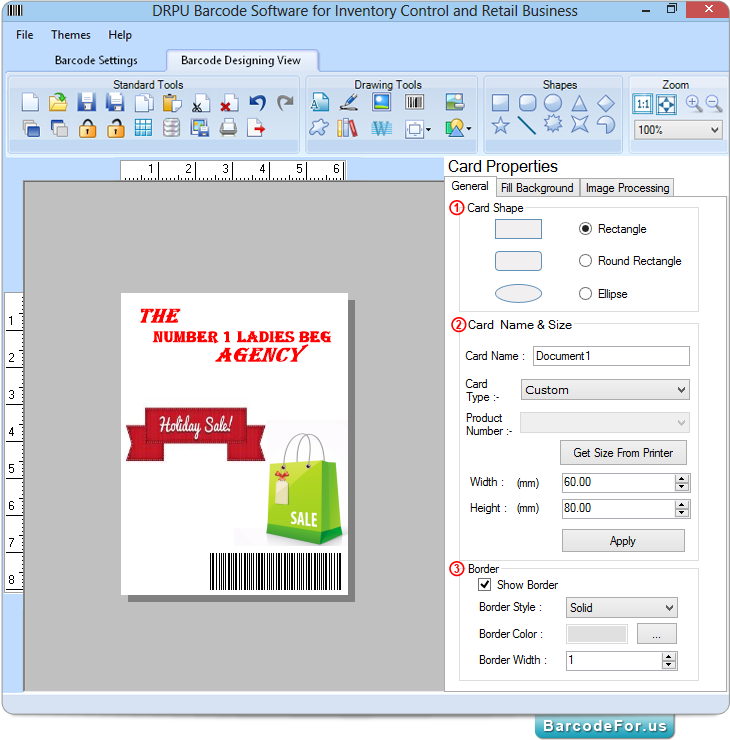Image resolution: width=730 pixels, height=740 pixels.
Task: Click the Apply size button
Action: [623, 540]
